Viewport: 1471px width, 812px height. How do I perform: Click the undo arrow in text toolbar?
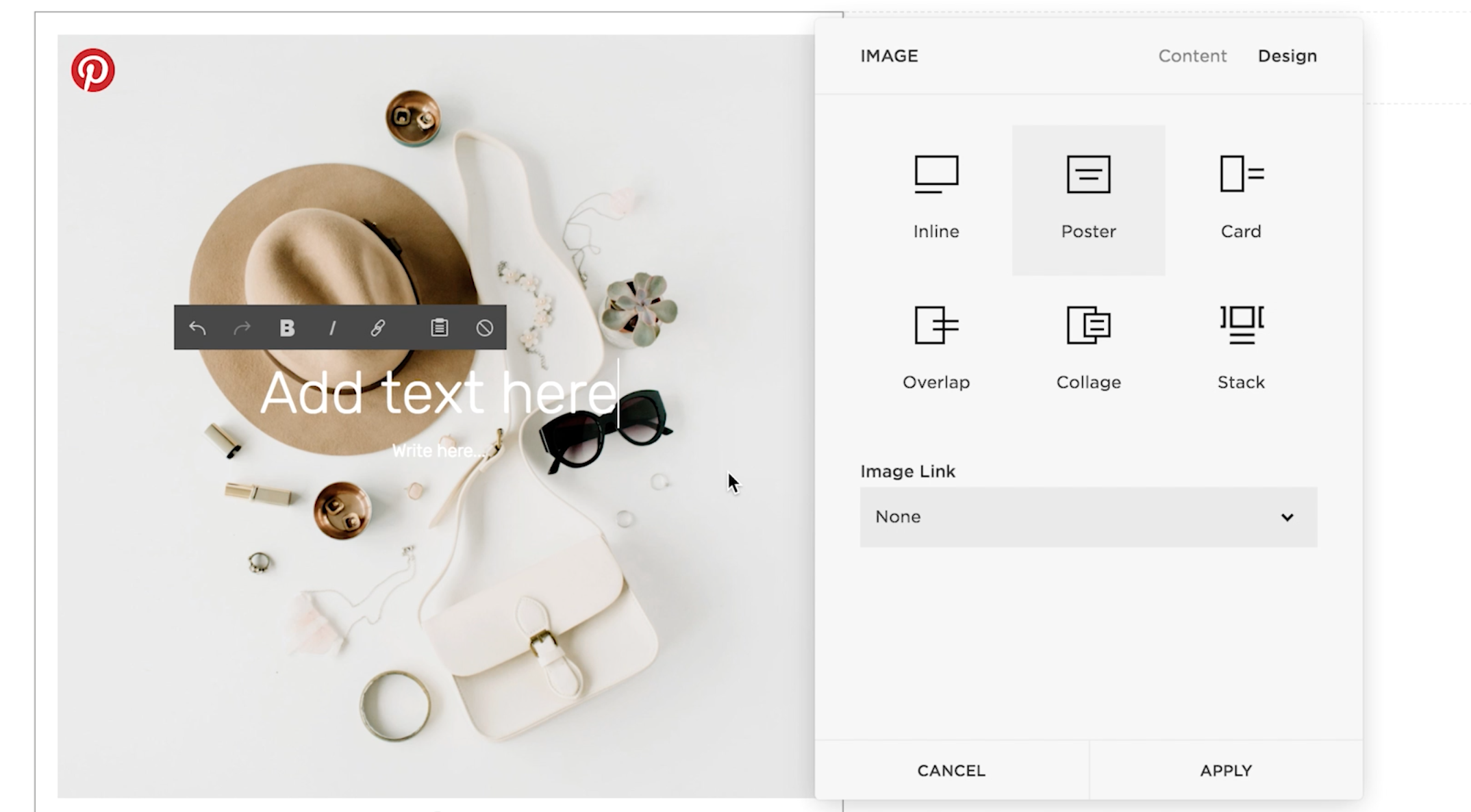197,328
